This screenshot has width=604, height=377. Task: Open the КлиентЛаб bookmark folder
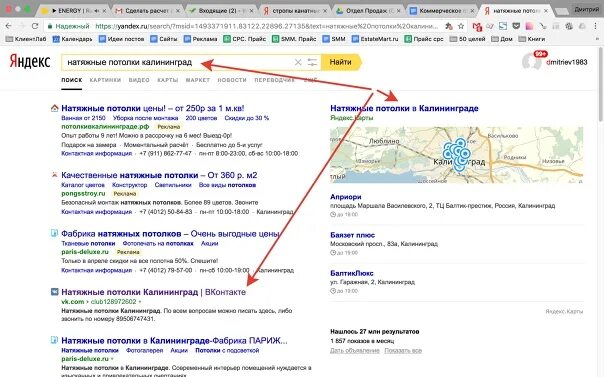click(x=26, y=39)
